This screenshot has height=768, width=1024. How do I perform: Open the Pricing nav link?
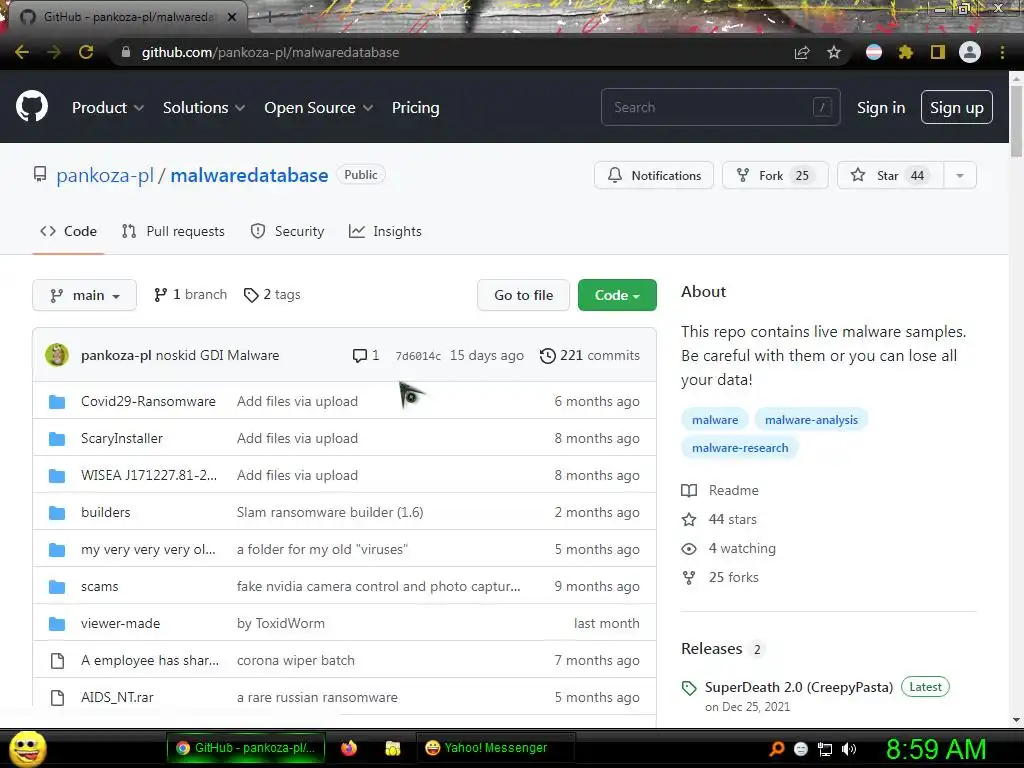click(x=415, y=108)
